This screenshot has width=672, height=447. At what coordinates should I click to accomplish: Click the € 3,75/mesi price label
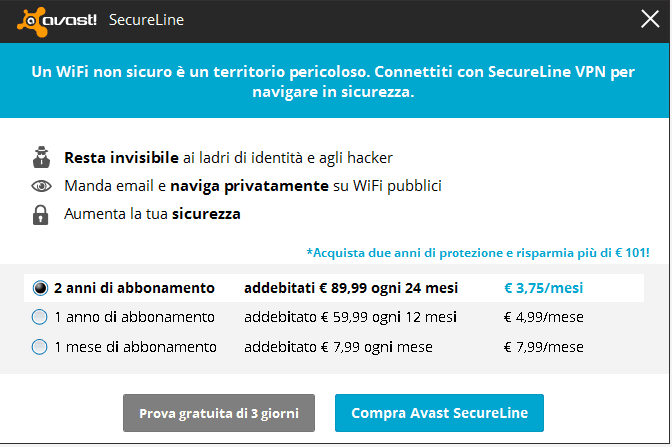(x=543, y=288)
